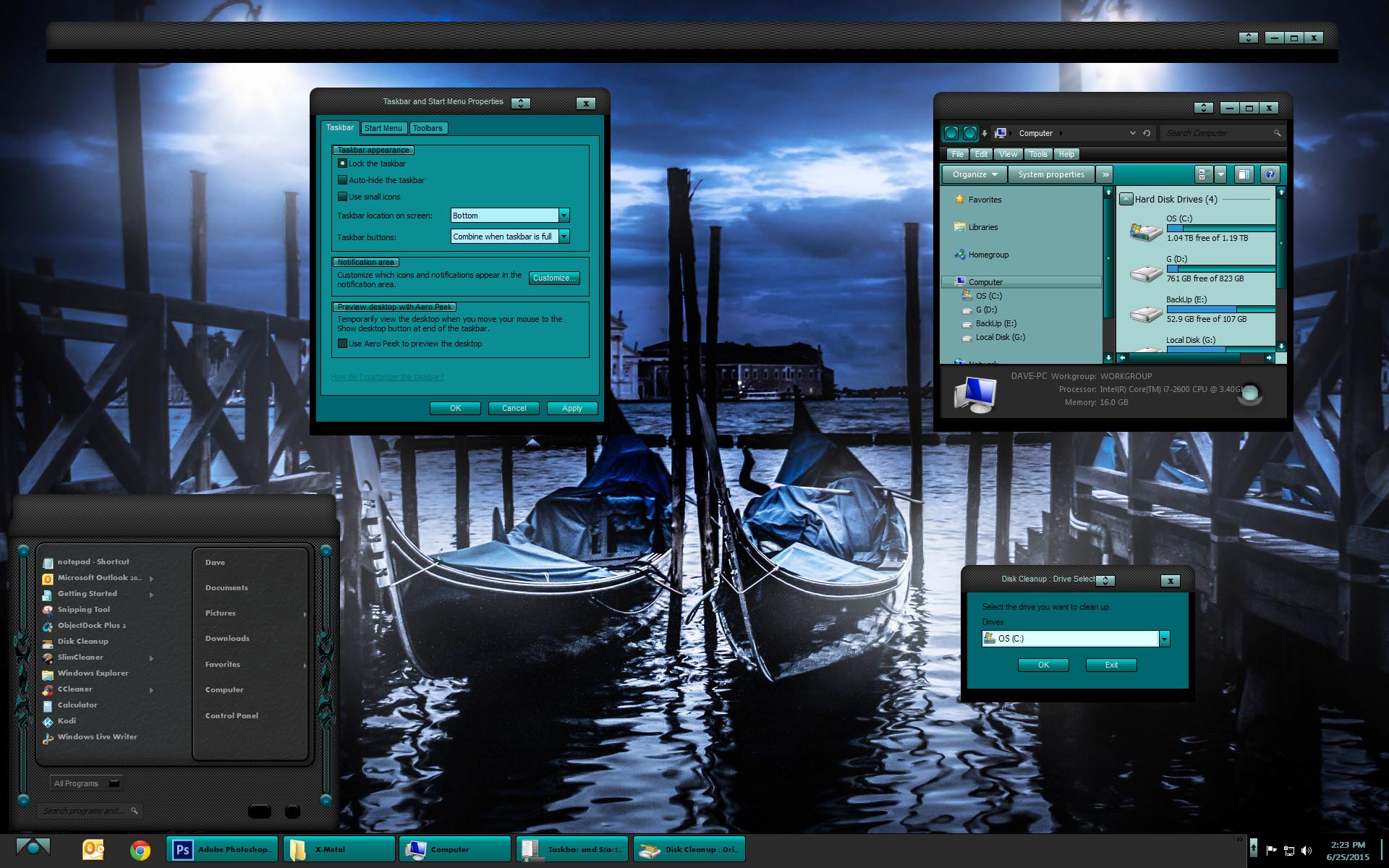This screenshot has height=868, width=1389.
Task: Click the Back button in Computer window
Action: coord(951,133)
